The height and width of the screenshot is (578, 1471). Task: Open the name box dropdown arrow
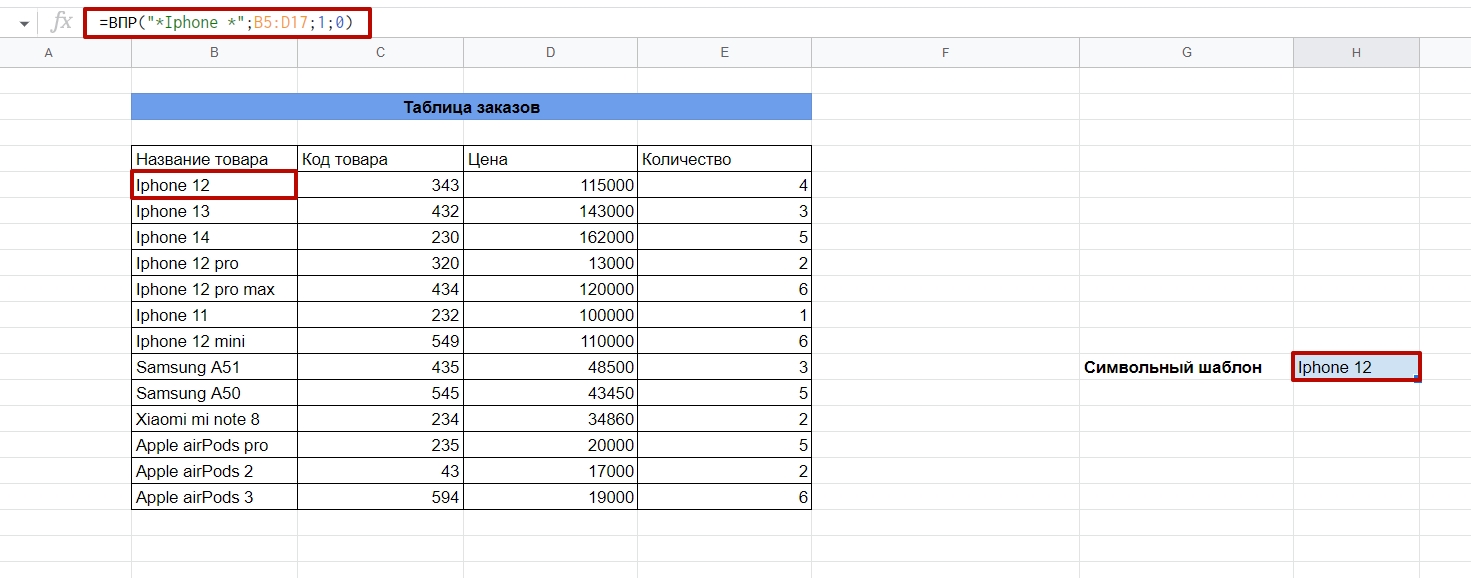(24, 22)
